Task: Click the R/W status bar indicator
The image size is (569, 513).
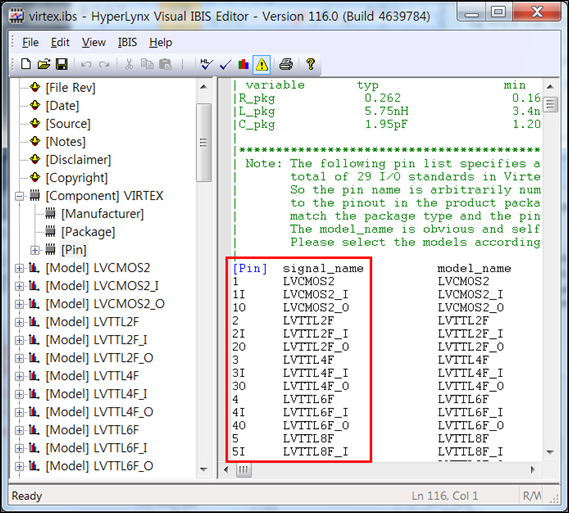Action: pyautogui.click(x=532, y=496)
